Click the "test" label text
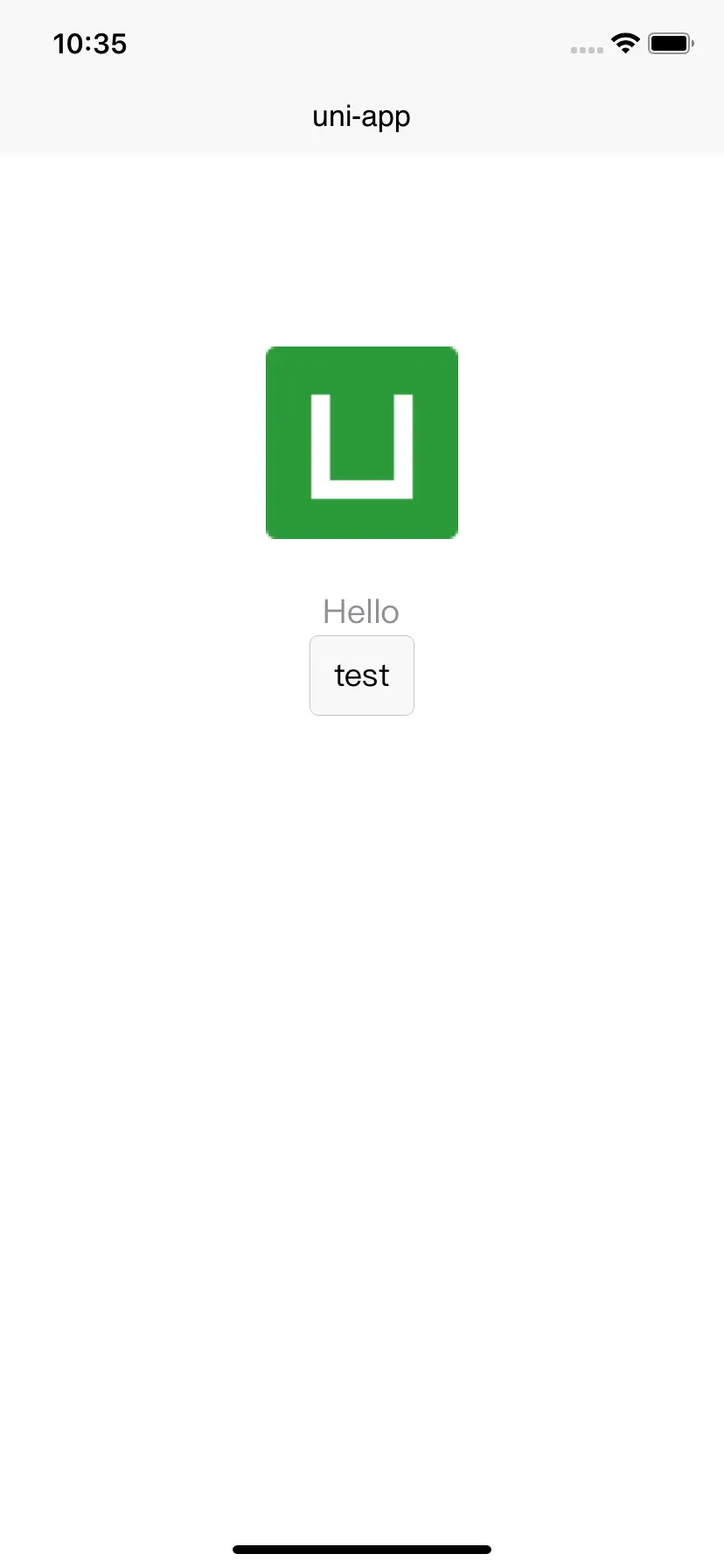724x1568 pixels. click(362, 675)
